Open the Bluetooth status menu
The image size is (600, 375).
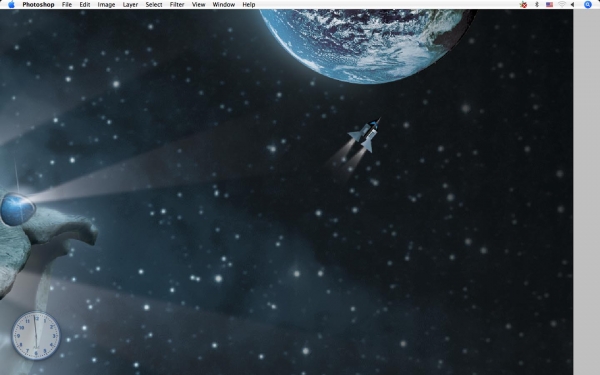coord(537,5)
